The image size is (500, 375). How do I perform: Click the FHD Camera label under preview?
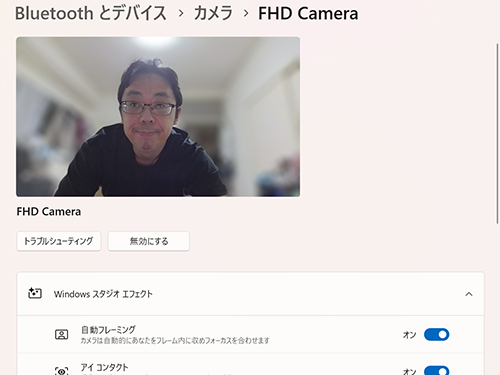(x=49, y=212)
